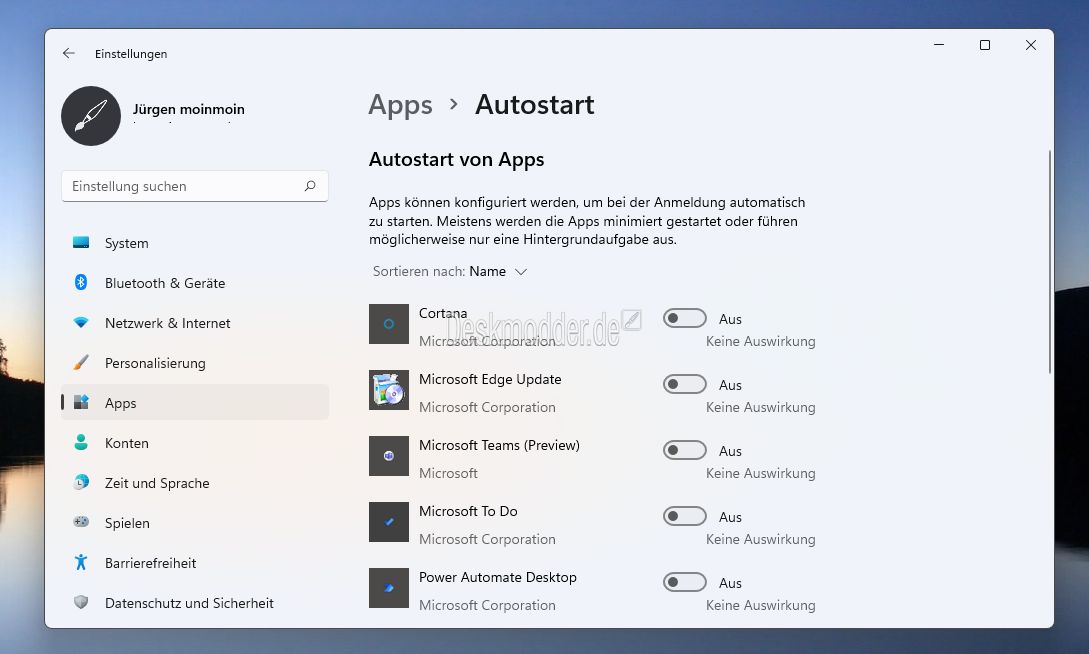The height and width of the screenshot is (654, 1089).
Task: Click the Microsoft To Do app icon
Action: (x=389, y=522)
